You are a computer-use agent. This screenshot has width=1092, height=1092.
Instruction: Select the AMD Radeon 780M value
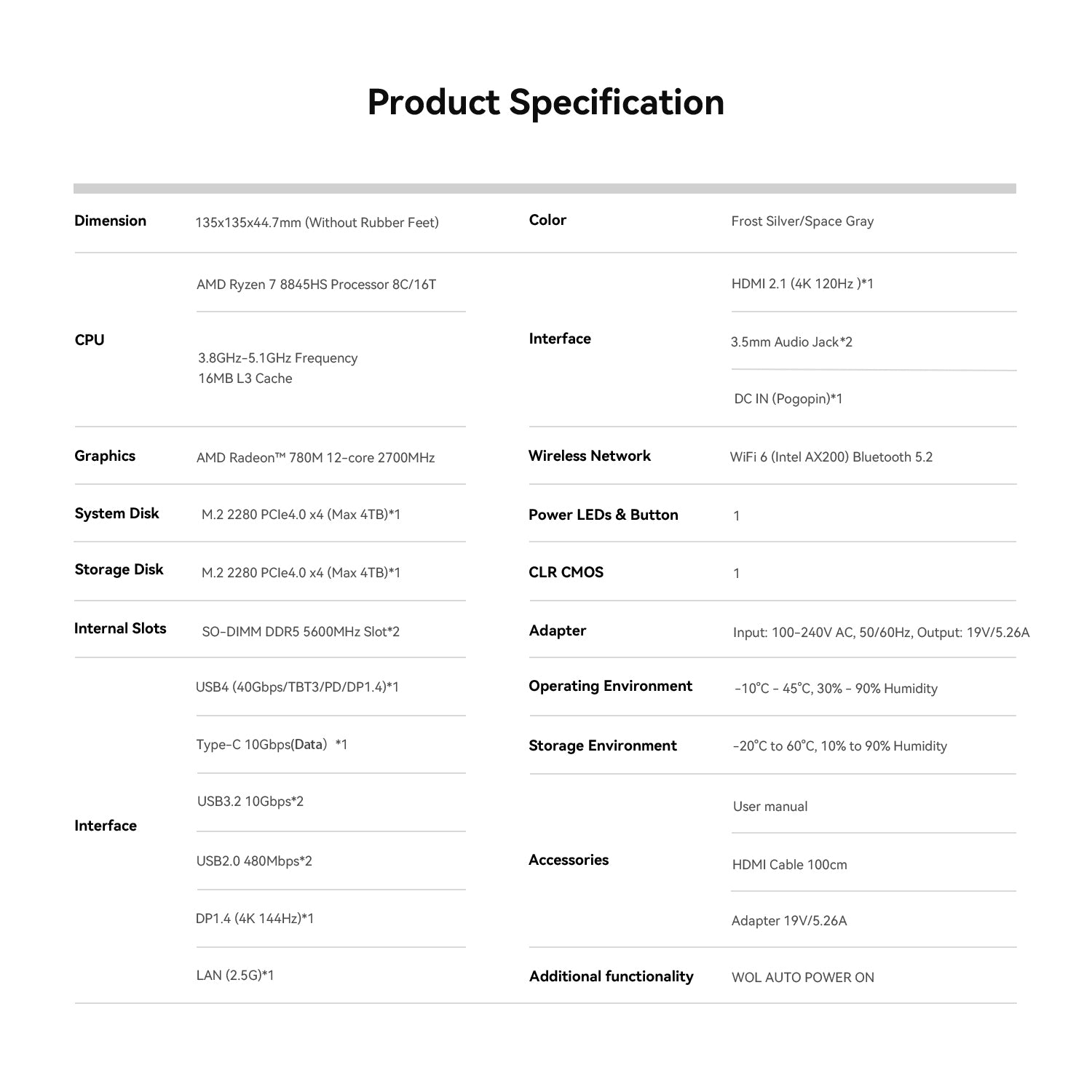point(315,458)
